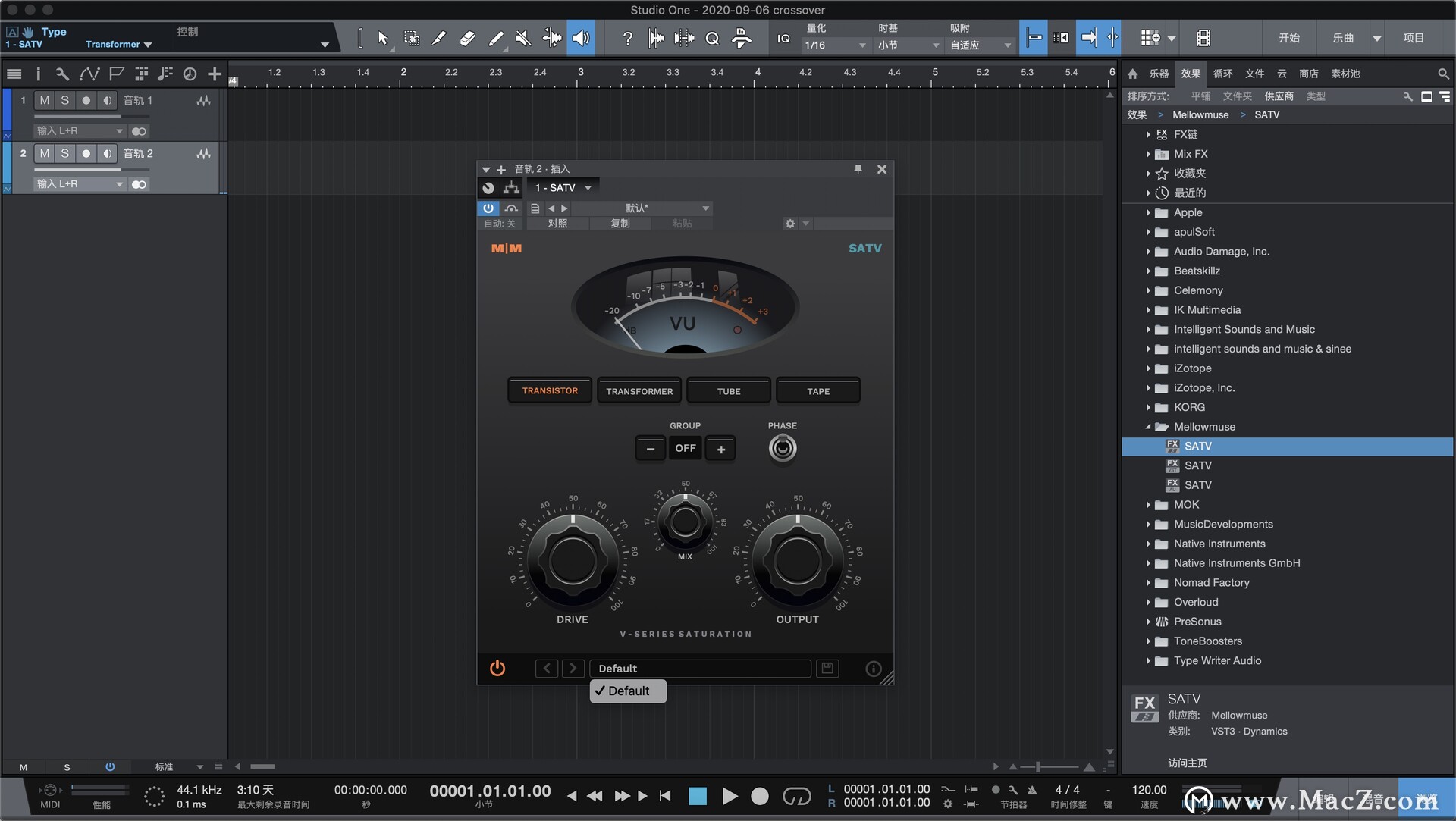
Task: Click the IQ input quantize button
Action: pyautogui.click(x=783, y=38)
